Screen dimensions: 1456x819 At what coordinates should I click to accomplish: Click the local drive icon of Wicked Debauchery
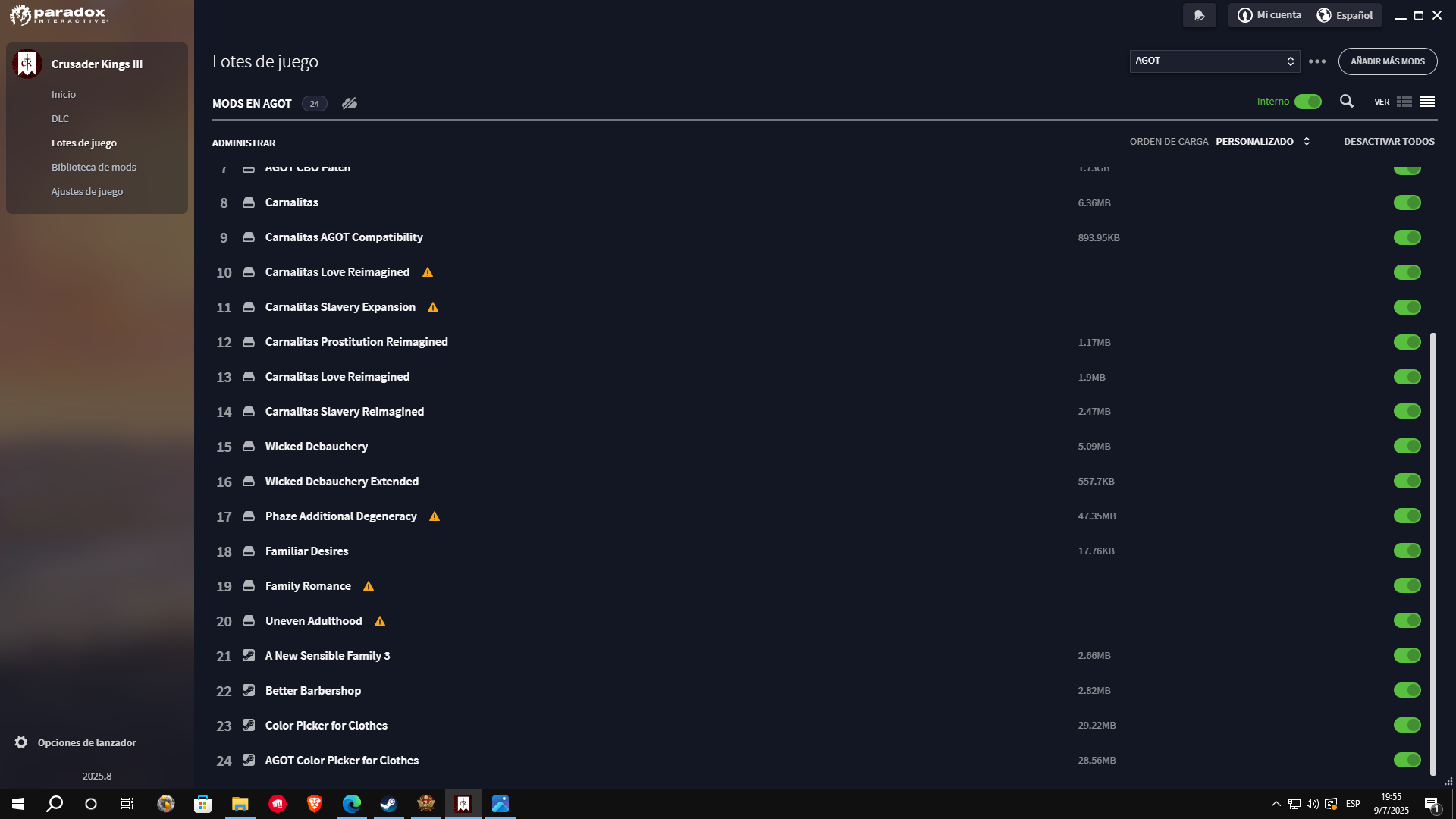coord(249,447)
